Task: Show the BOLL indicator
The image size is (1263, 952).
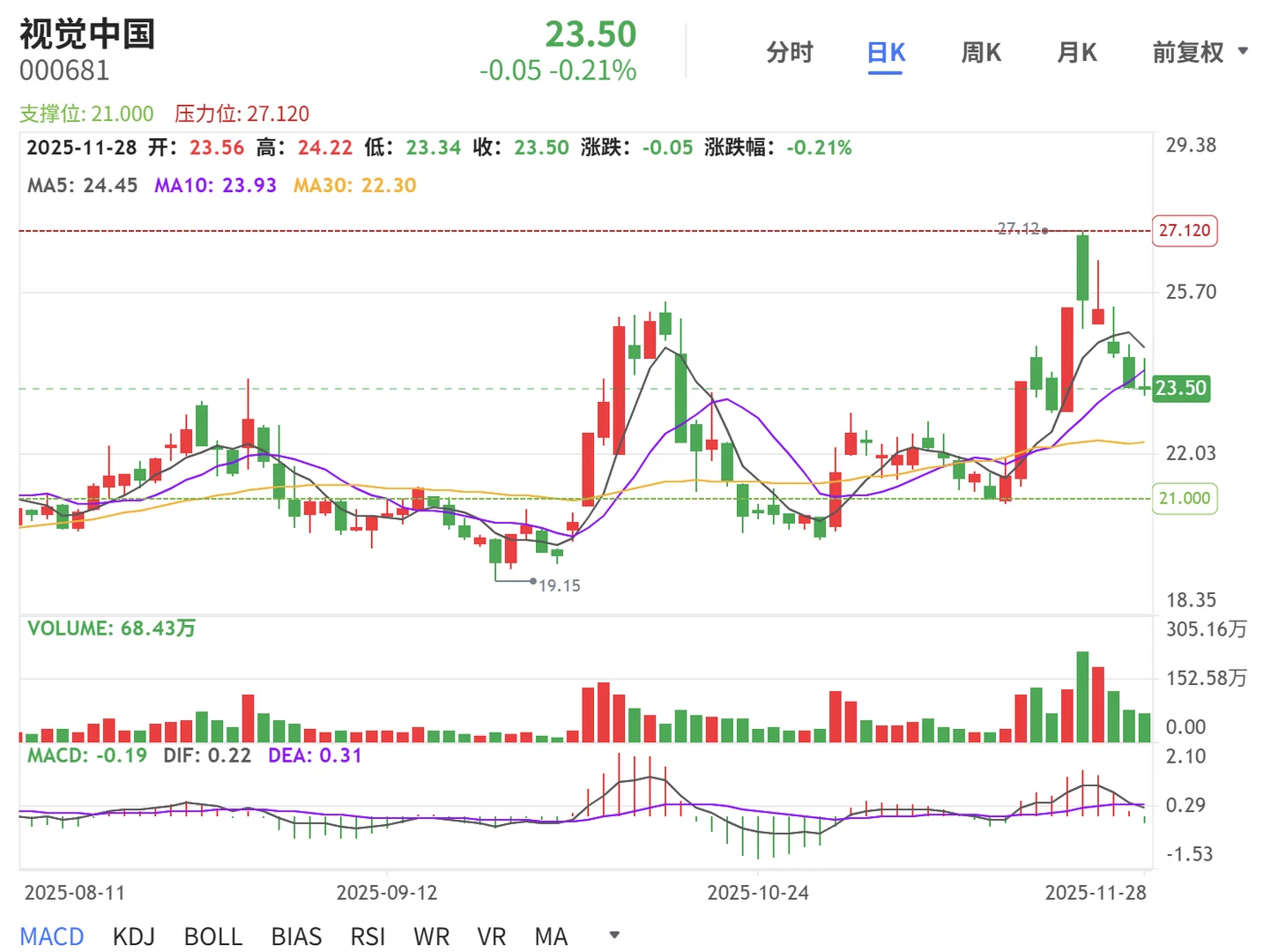Action: point(213,936)
